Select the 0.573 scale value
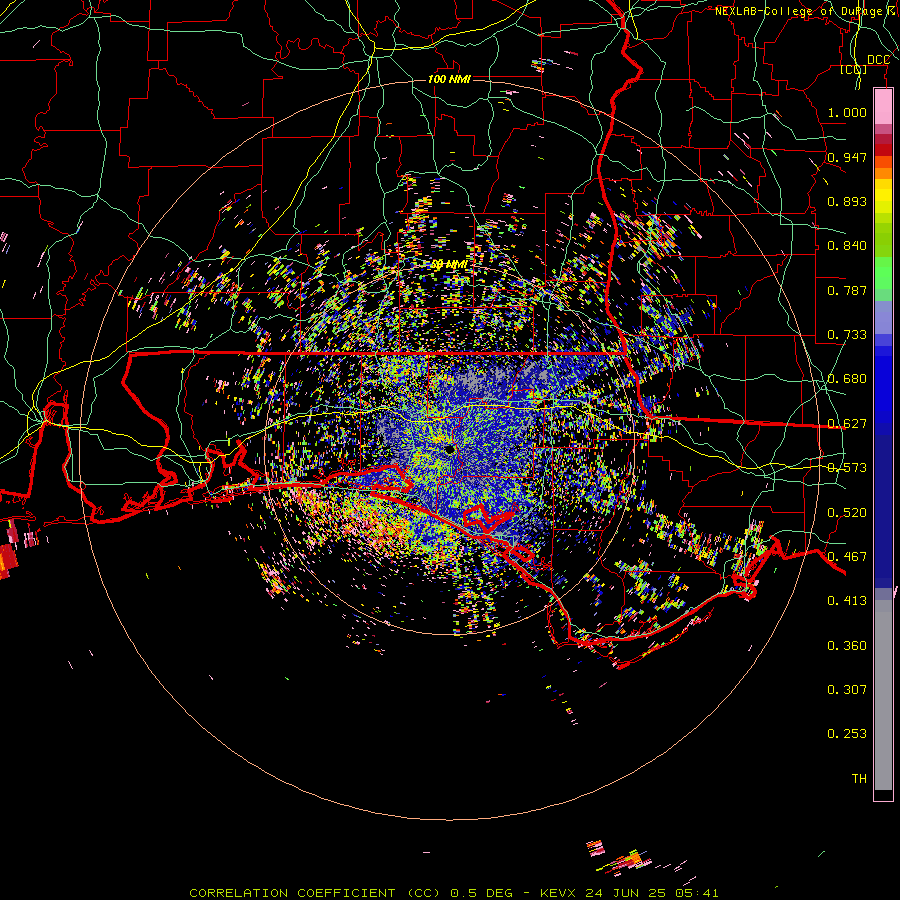Viewport: 900px width, 900px height. [847, 468]
